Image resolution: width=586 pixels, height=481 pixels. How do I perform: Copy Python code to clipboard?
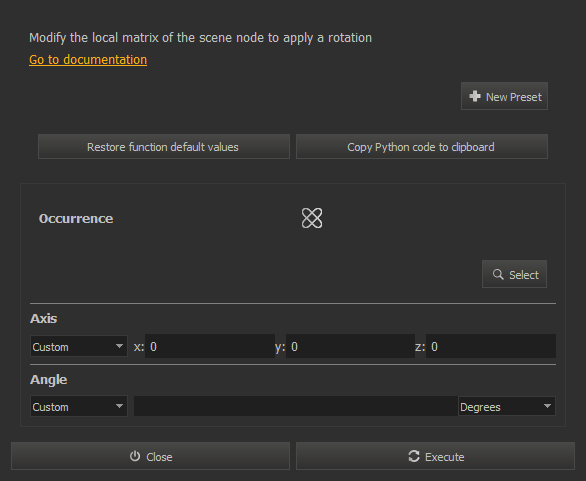422,147
